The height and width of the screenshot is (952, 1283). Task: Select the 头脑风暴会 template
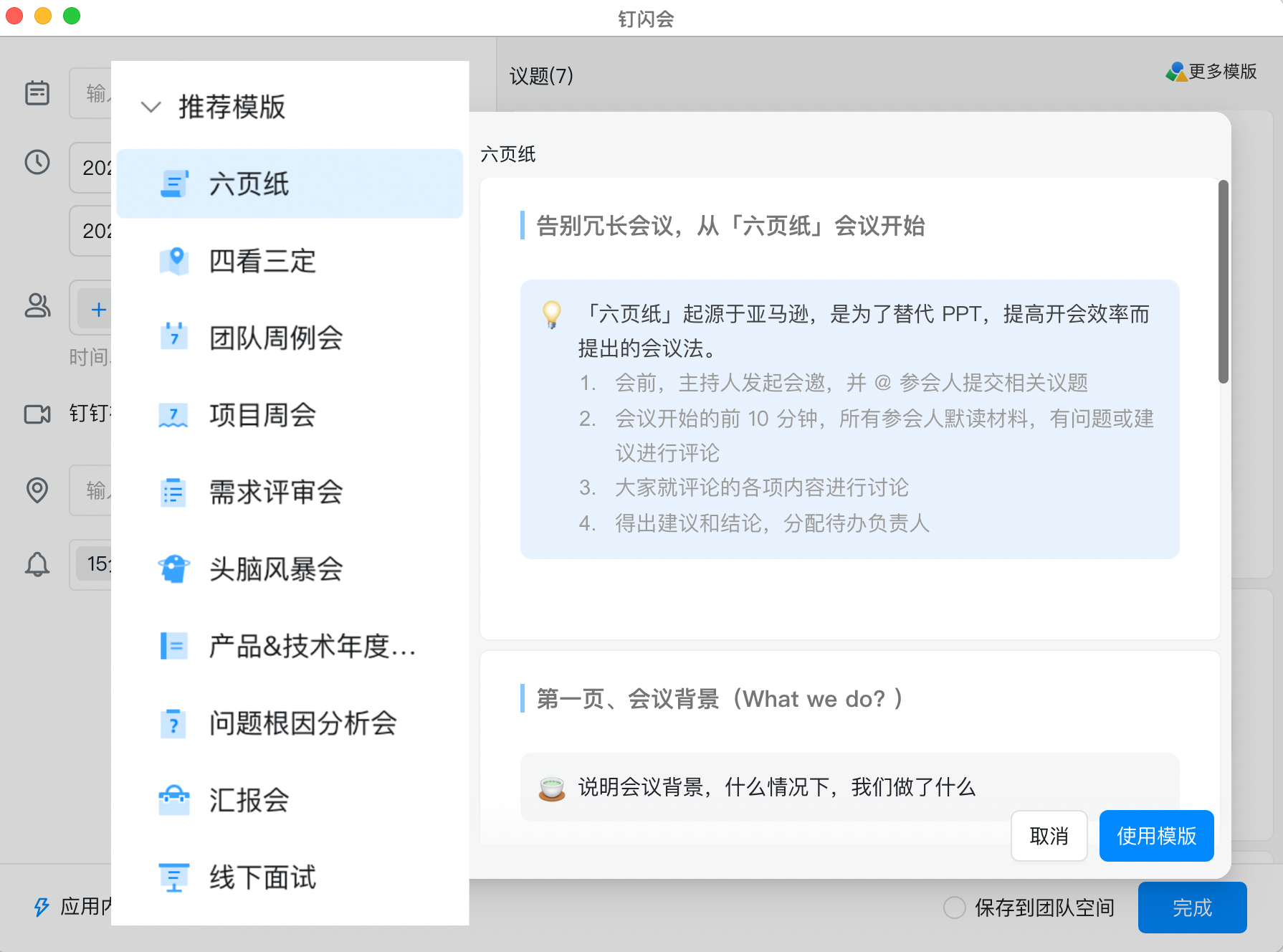[290, 569]
